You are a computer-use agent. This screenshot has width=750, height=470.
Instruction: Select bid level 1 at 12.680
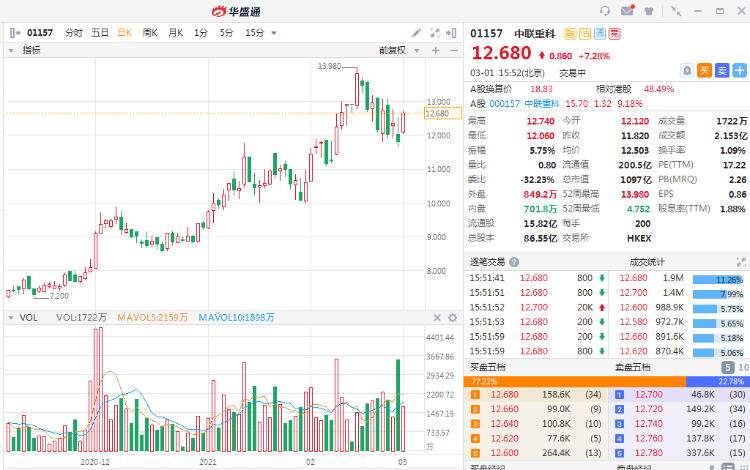coord(536,394)
